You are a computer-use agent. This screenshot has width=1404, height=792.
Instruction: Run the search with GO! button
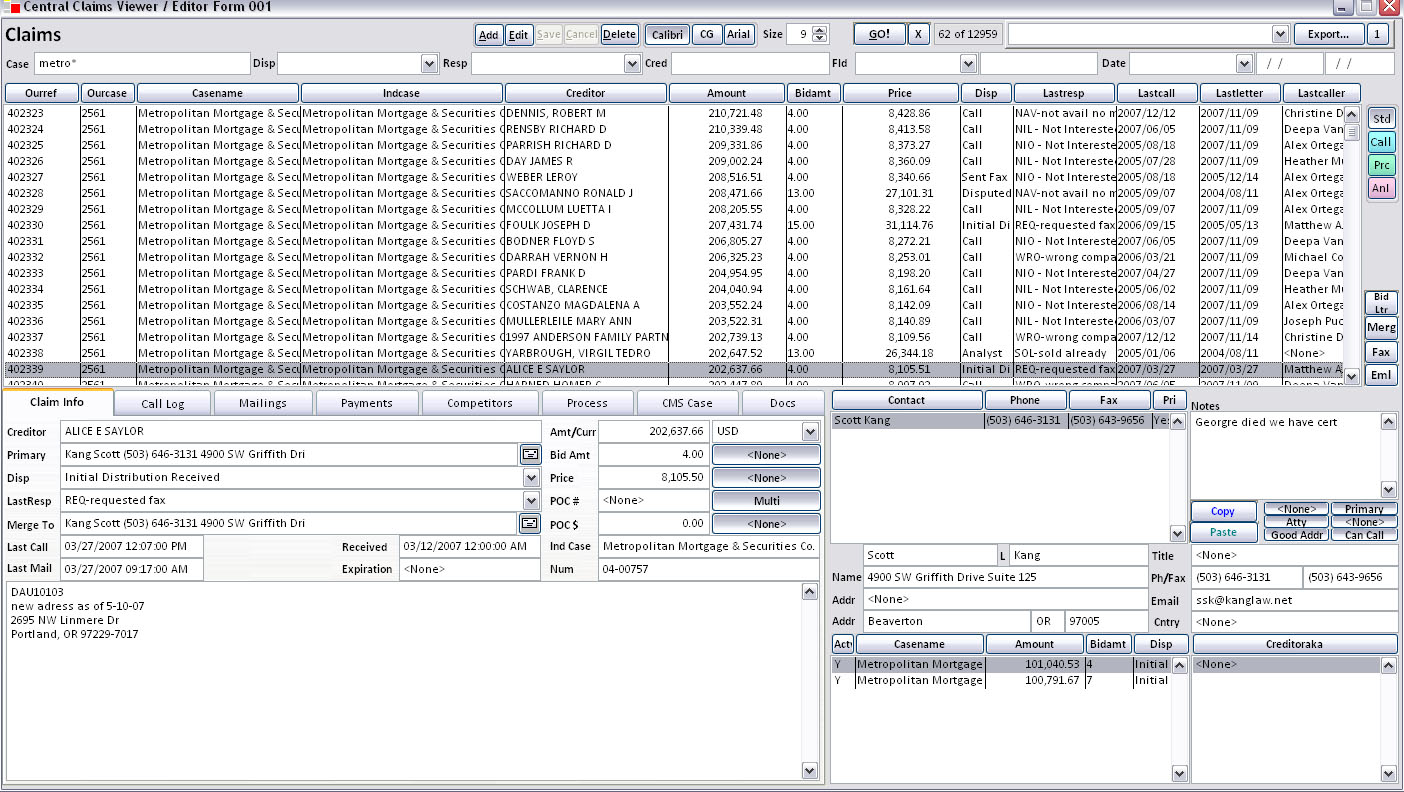pos(879,34)
